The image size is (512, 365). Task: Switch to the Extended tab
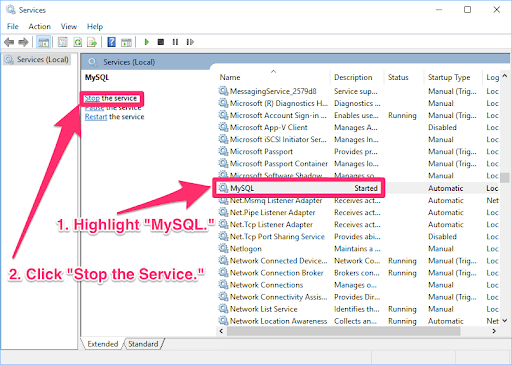coord(103,344)
